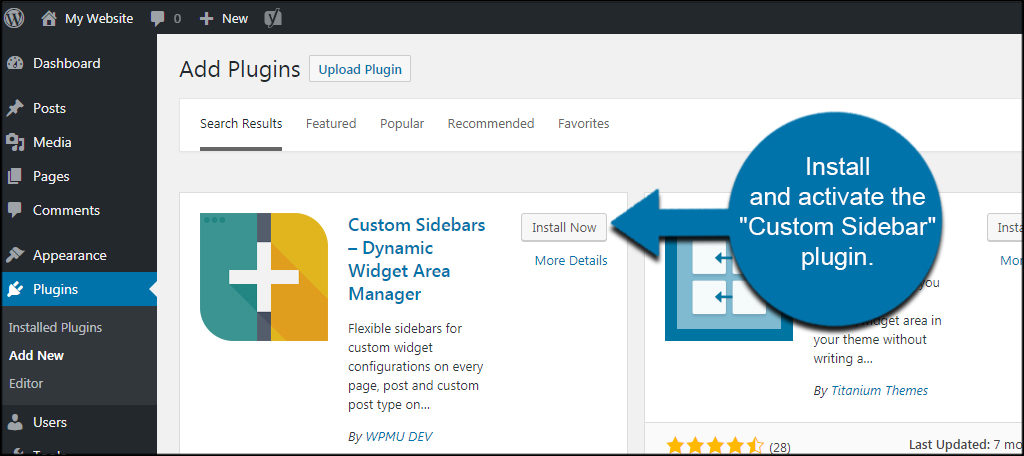Screen dimensions: 1024x456
Task: Open the Yoast SEO icon in admin bar
Action: pos(273,18)
